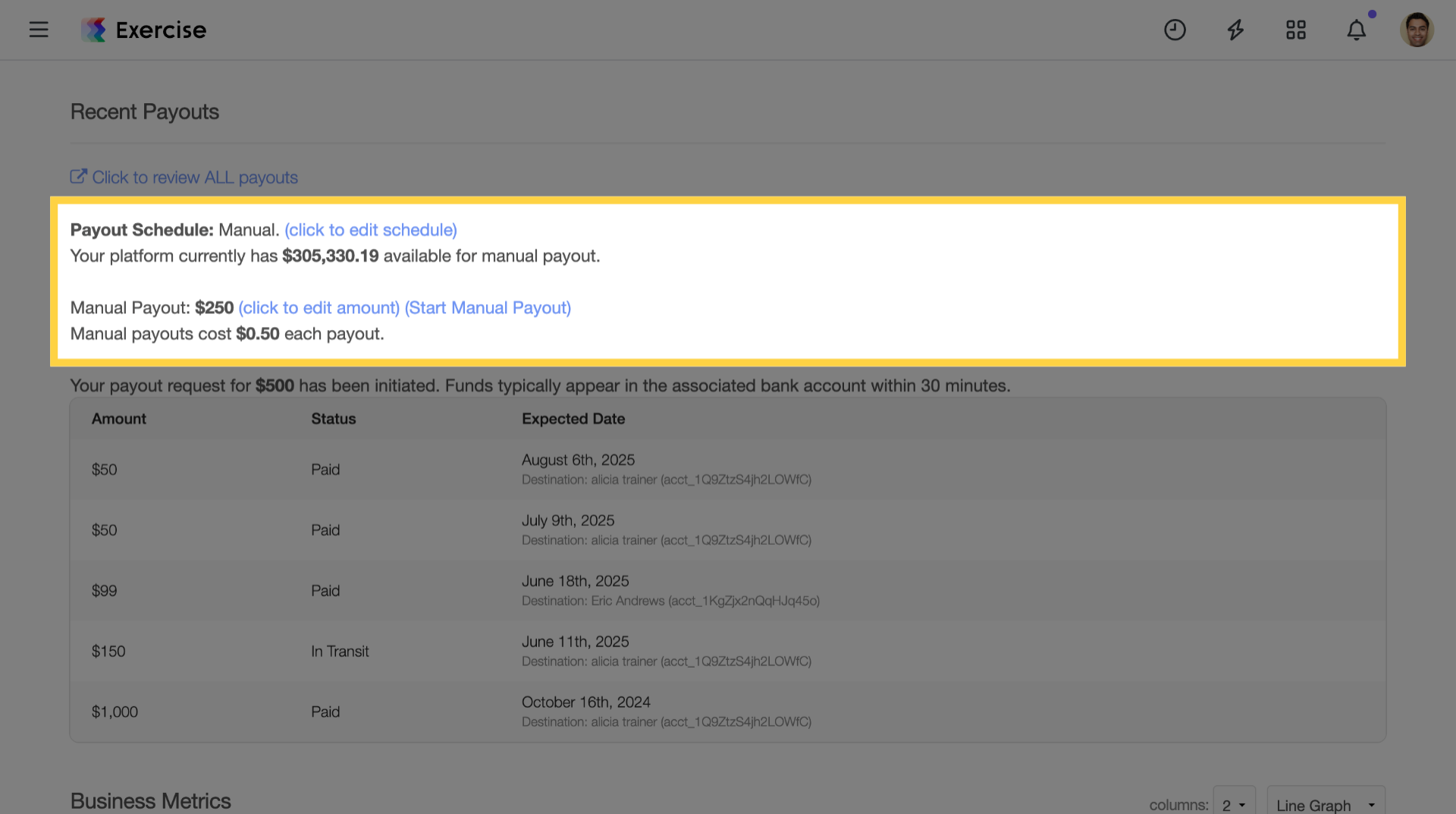Click the external link icon beside review payouts
Viewport: 1456px width, 814px height.
(79, 176)
